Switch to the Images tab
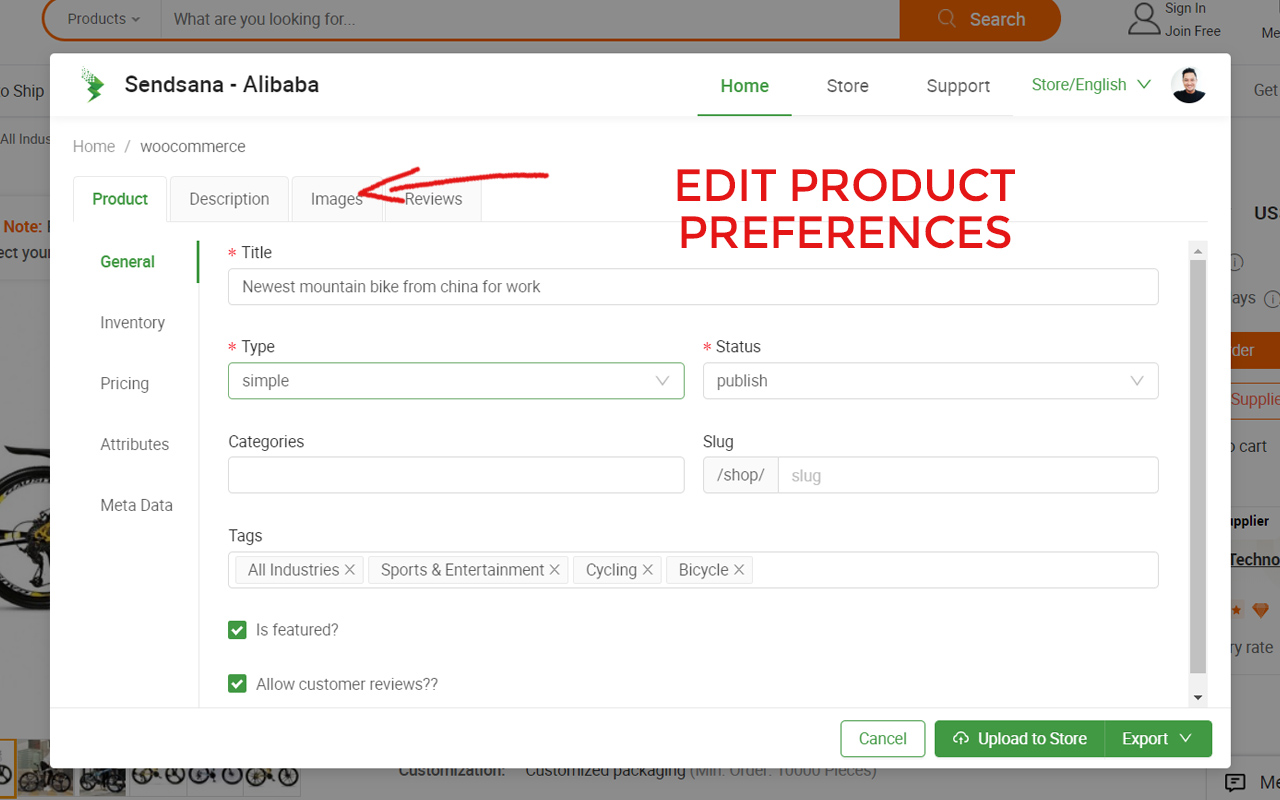Image resolution: width=1280 pixels, height=800 pixels. [337, 199]
